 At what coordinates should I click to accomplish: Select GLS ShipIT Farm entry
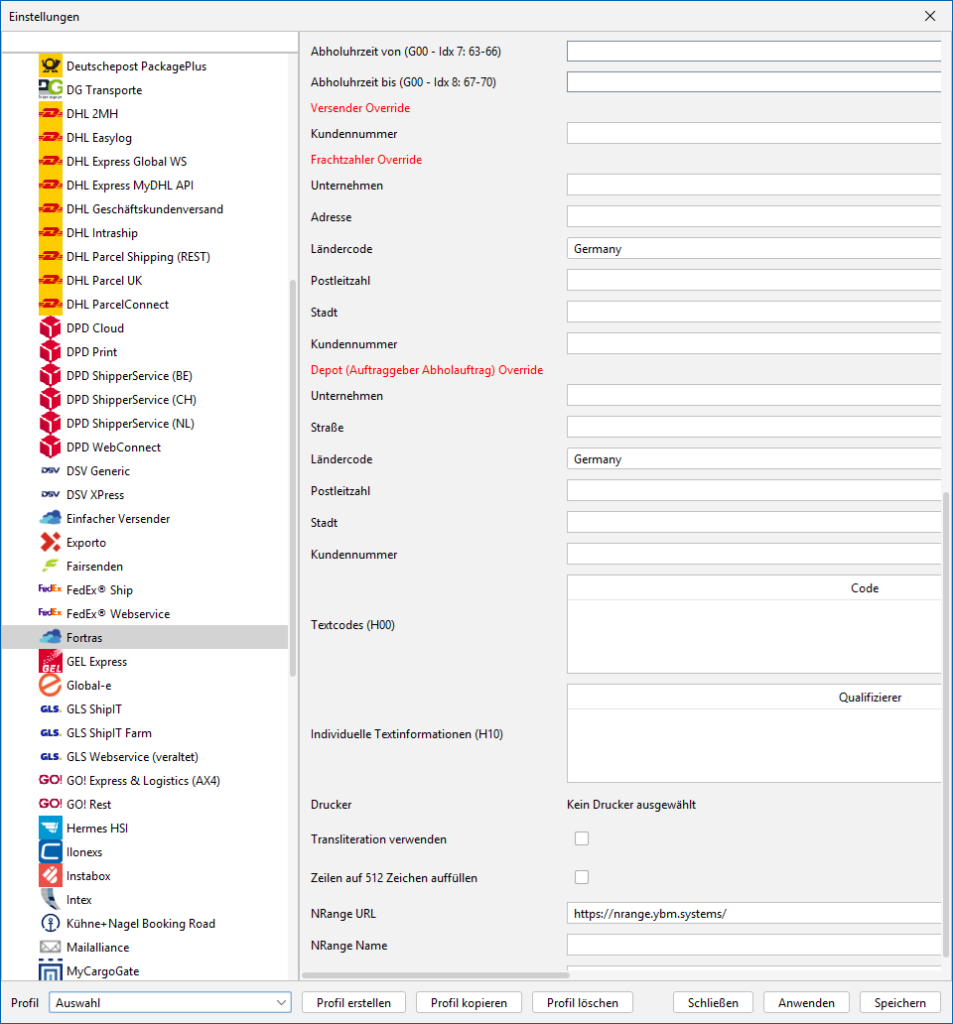108,733
